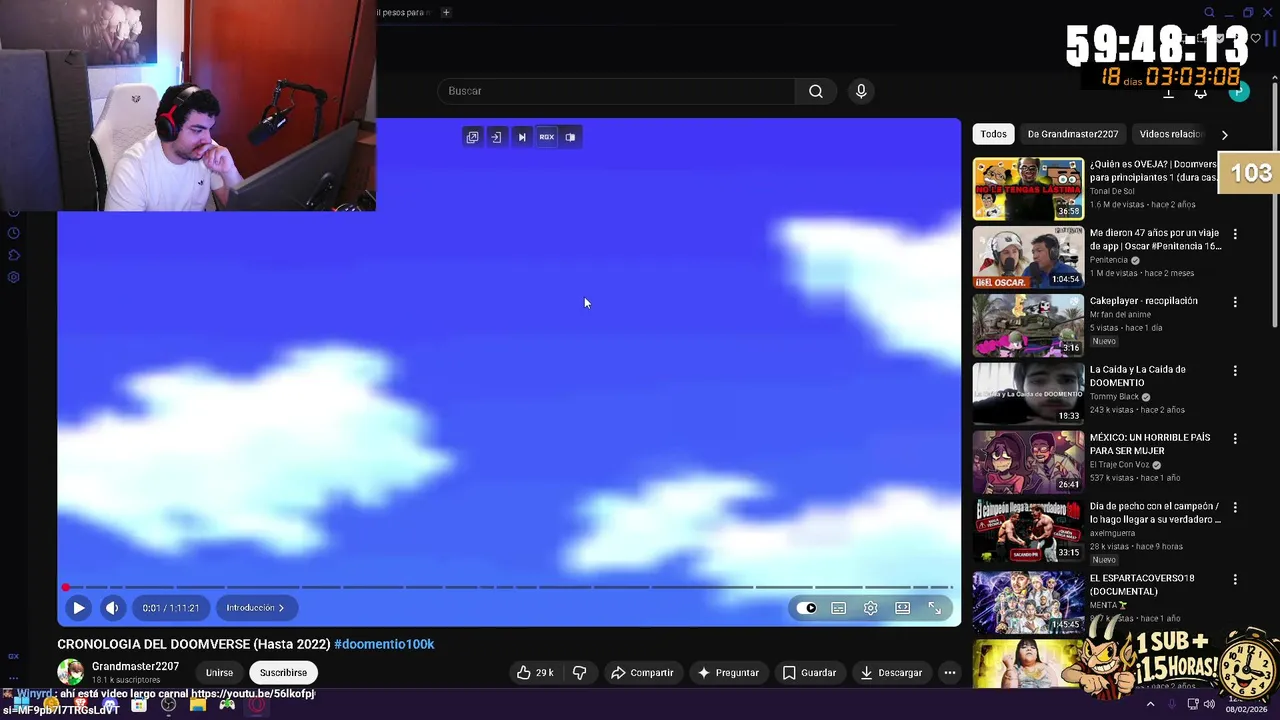Open the #doomentio100k hashtag link

(x=384, y=644)
